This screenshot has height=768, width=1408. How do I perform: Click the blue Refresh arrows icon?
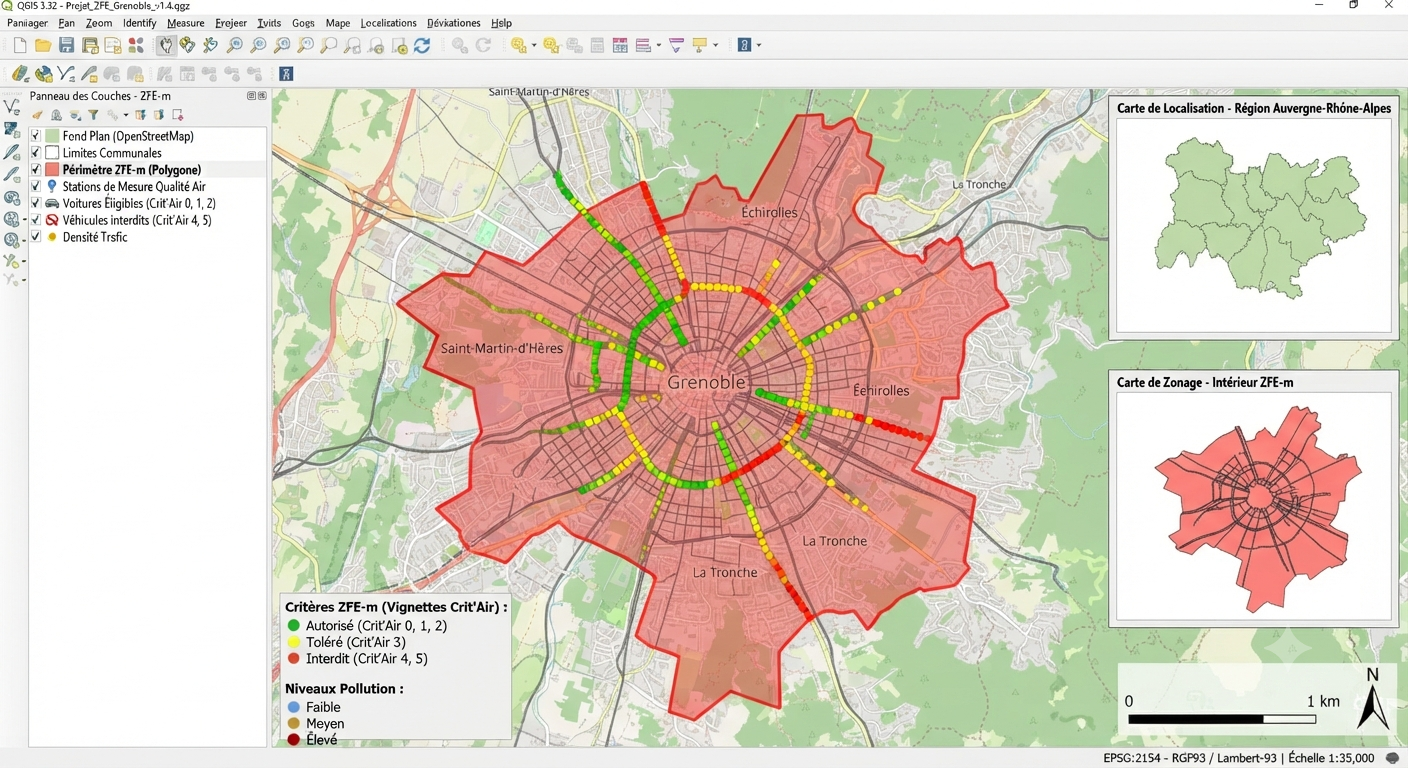point(422,45)
